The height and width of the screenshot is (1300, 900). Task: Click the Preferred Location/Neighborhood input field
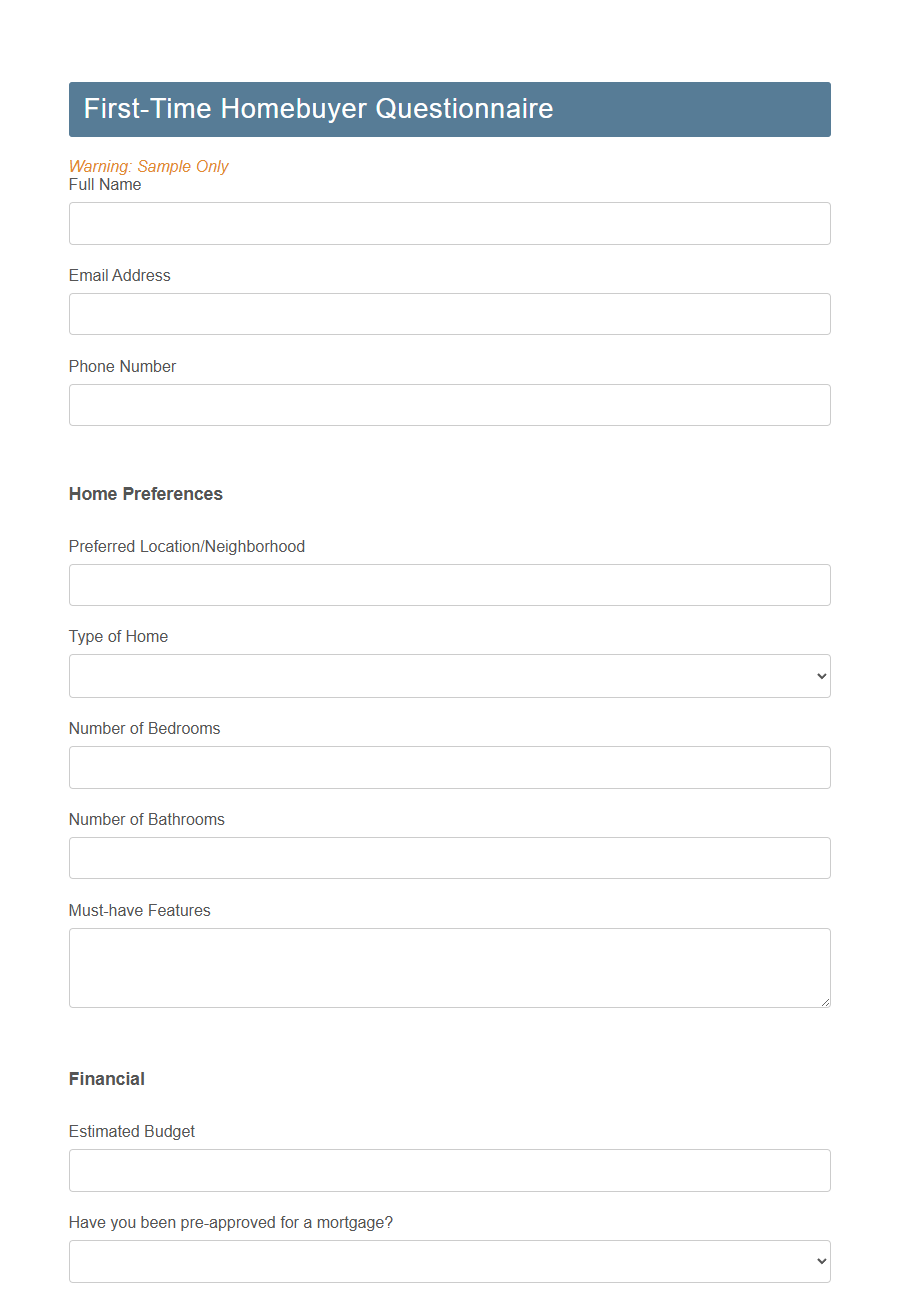pos(449,585)
